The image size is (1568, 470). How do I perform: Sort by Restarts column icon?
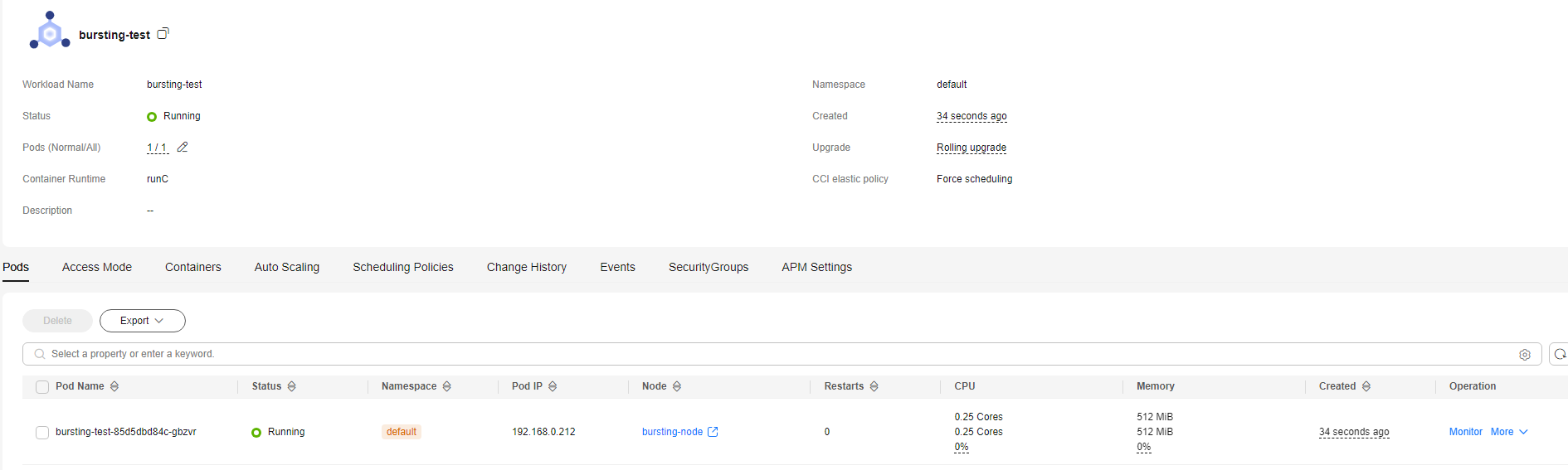[x=874, y=386]
